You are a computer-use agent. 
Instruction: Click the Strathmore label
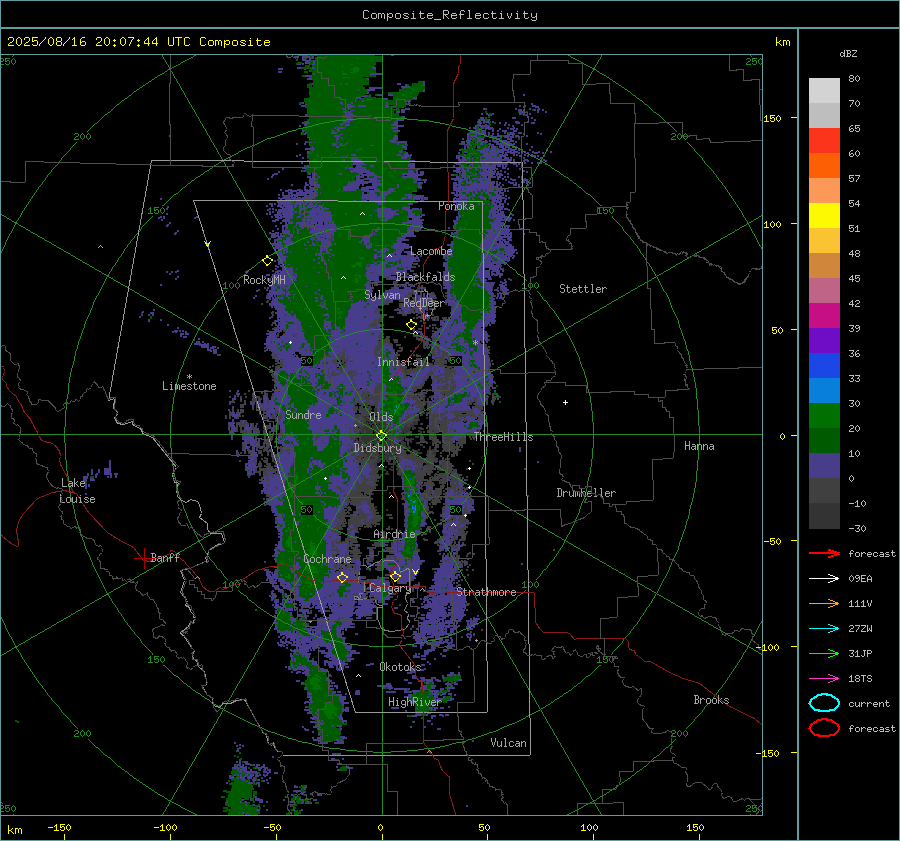tap(486, 592)
